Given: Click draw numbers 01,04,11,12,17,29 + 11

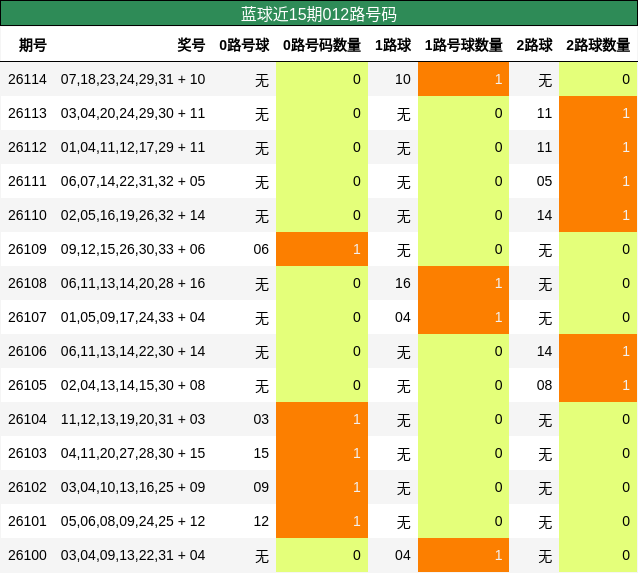Looking at the screenshot, I should [x=133, y=147].
